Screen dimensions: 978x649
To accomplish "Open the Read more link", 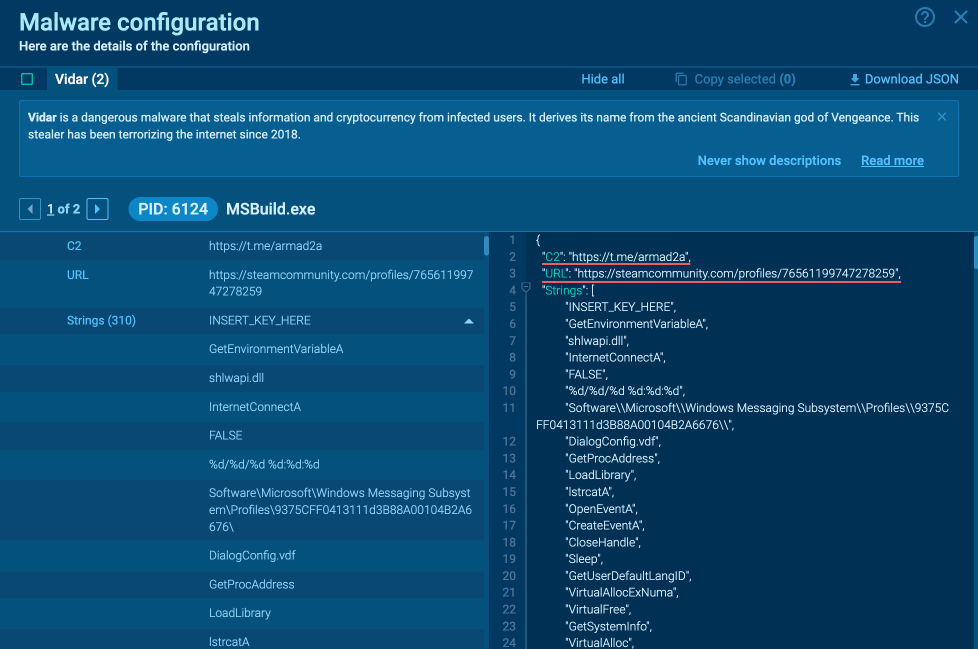I will (892, 160).
